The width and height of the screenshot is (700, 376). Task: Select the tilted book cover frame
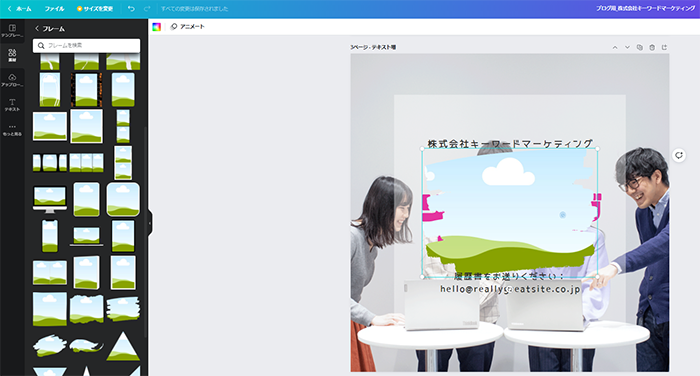[86, 272]
